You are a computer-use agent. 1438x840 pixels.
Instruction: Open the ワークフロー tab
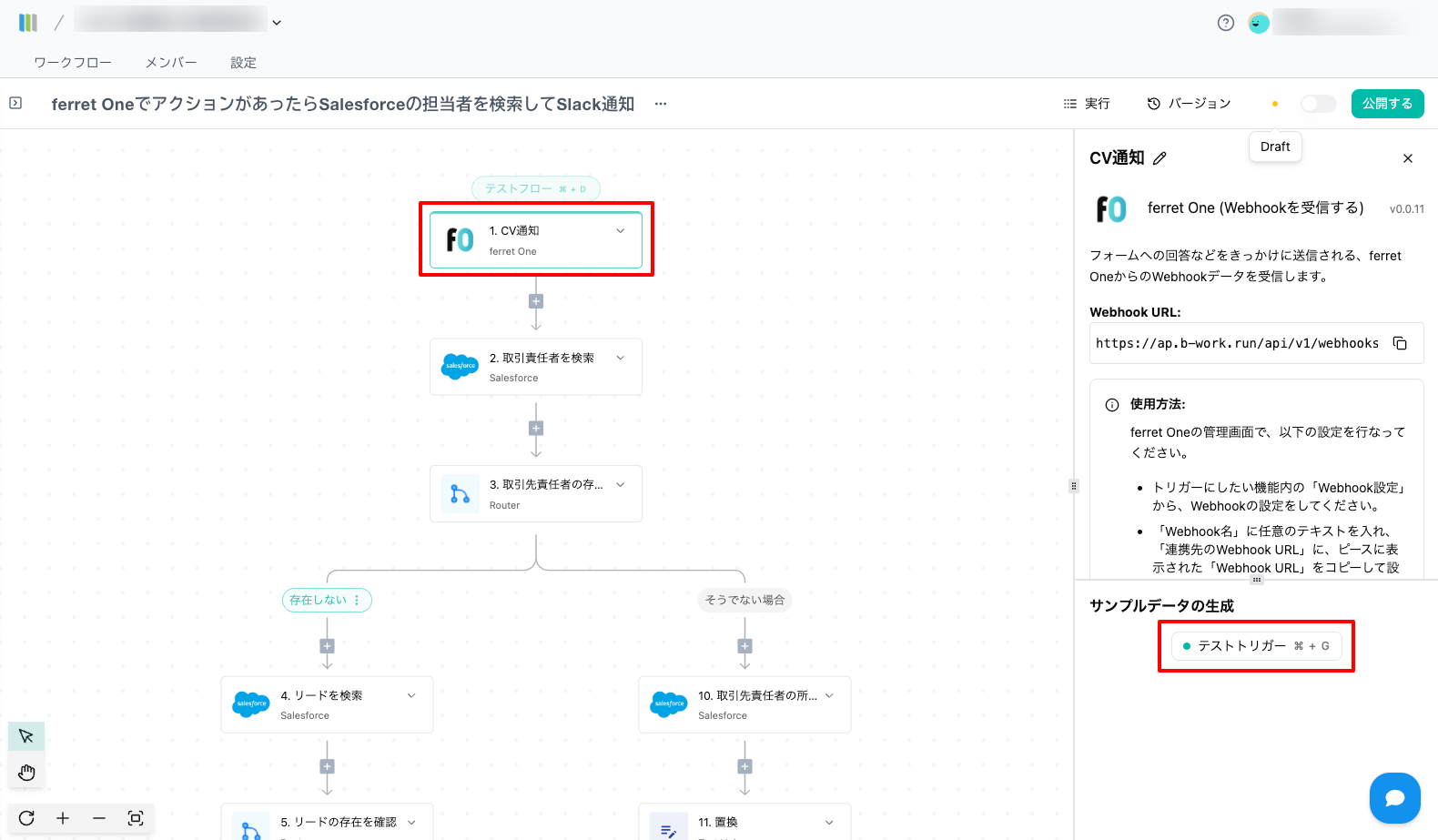tap(73, 62)
